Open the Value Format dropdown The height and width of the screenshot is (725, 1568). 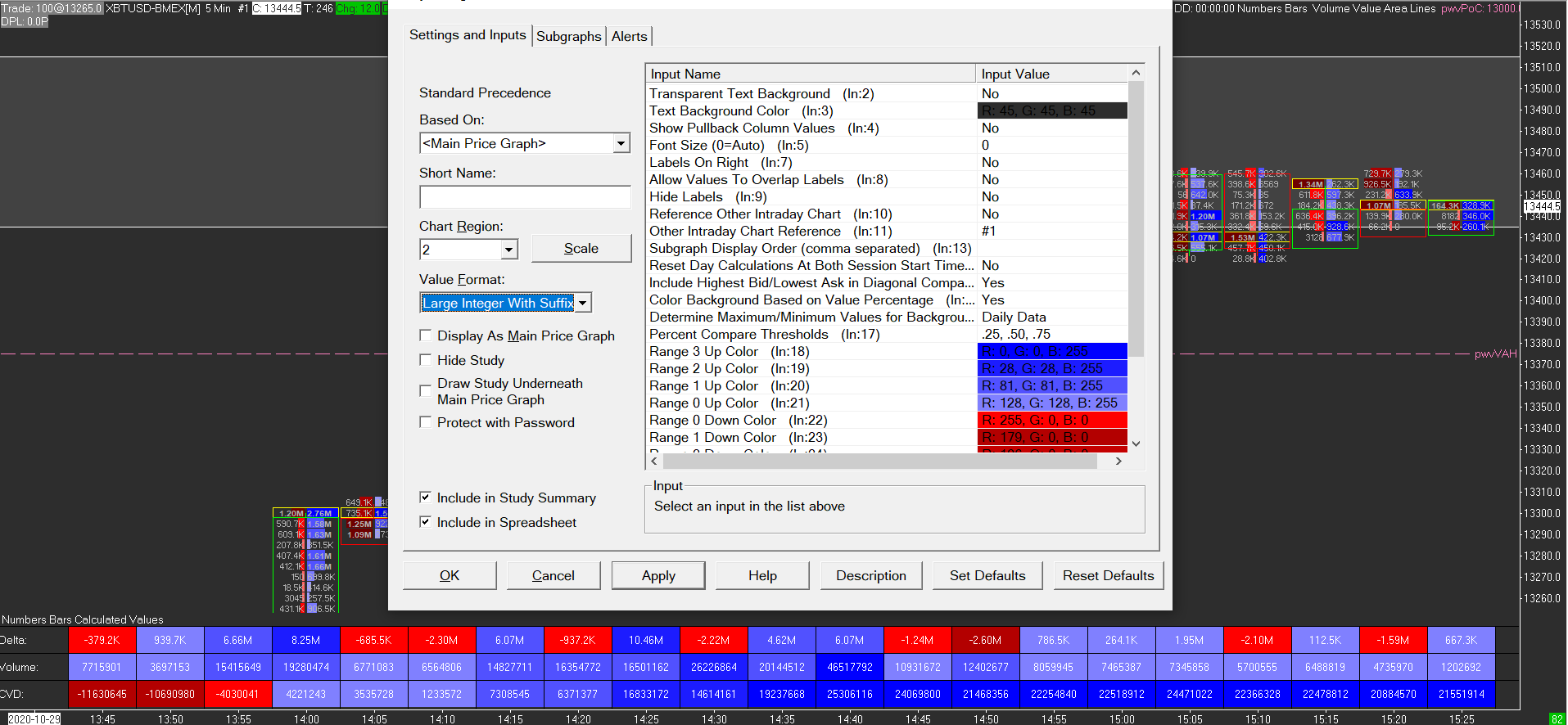click(582, 304)
